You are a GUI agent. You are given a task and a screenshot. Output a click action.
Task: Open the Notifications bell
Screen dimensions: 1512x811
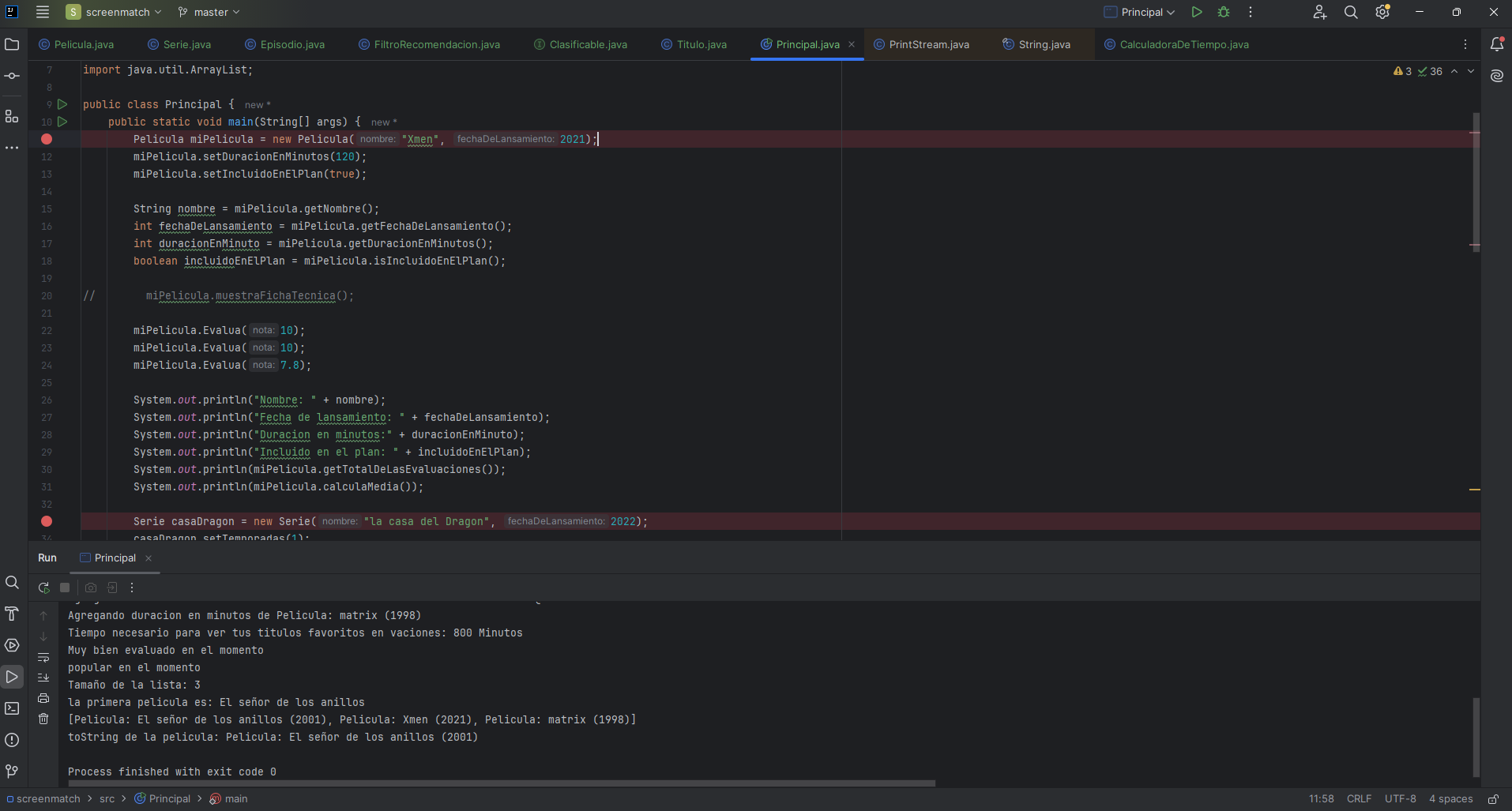pos(1497,44)
